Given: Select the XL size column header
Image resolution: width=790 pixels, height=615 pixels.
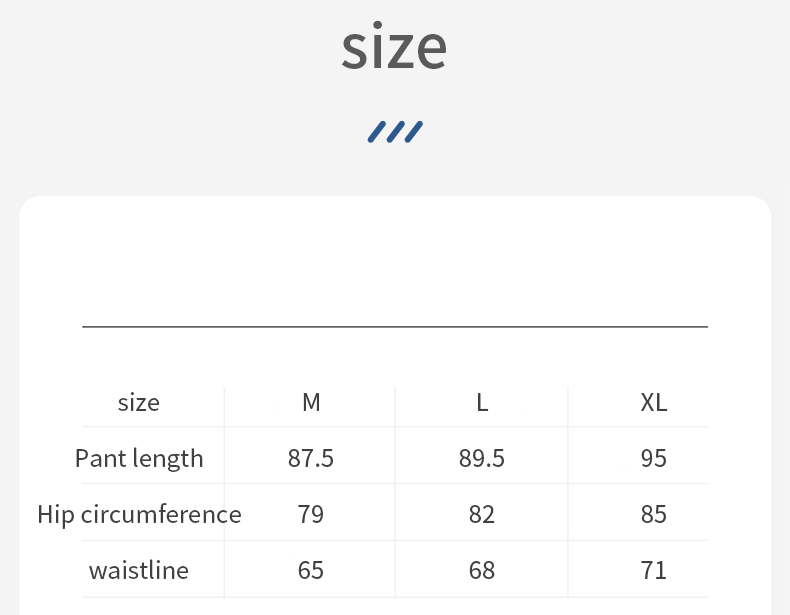Looking at the screenshot, I should (x=653, y=403).
